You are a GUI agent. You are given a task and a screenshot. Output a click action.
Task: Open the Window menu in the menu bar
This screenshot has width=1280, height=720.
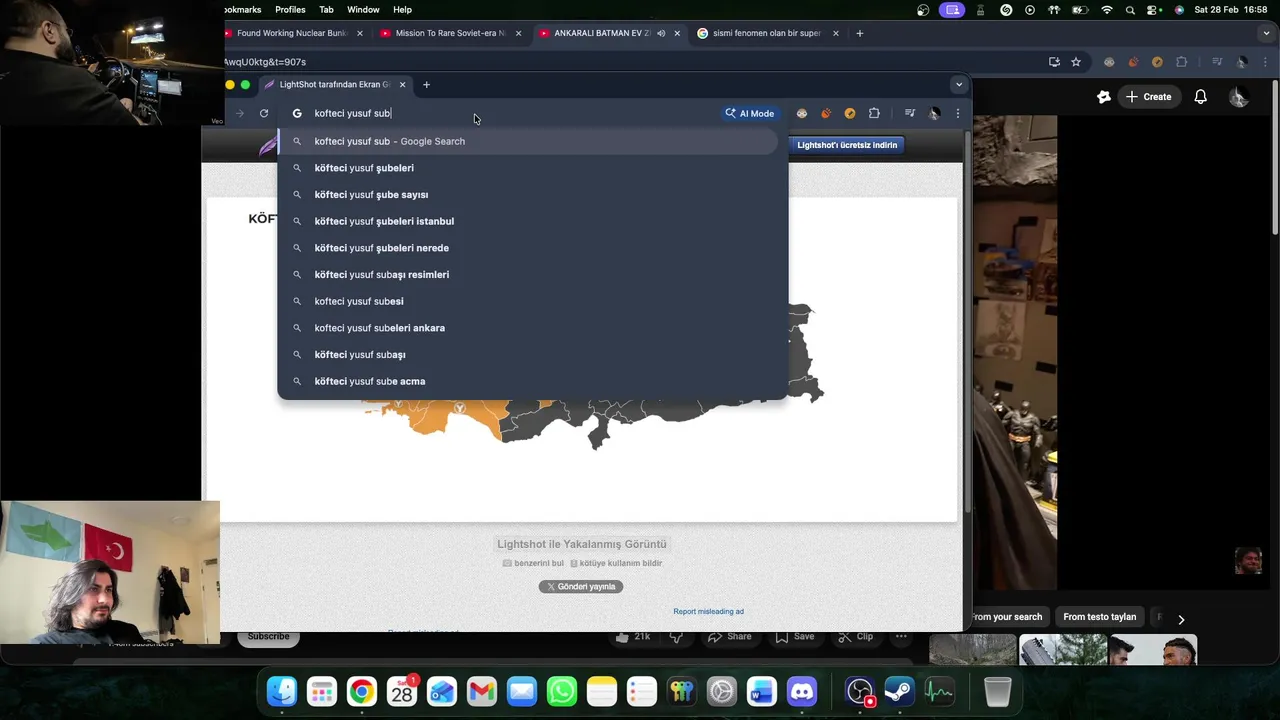[363, 9]
